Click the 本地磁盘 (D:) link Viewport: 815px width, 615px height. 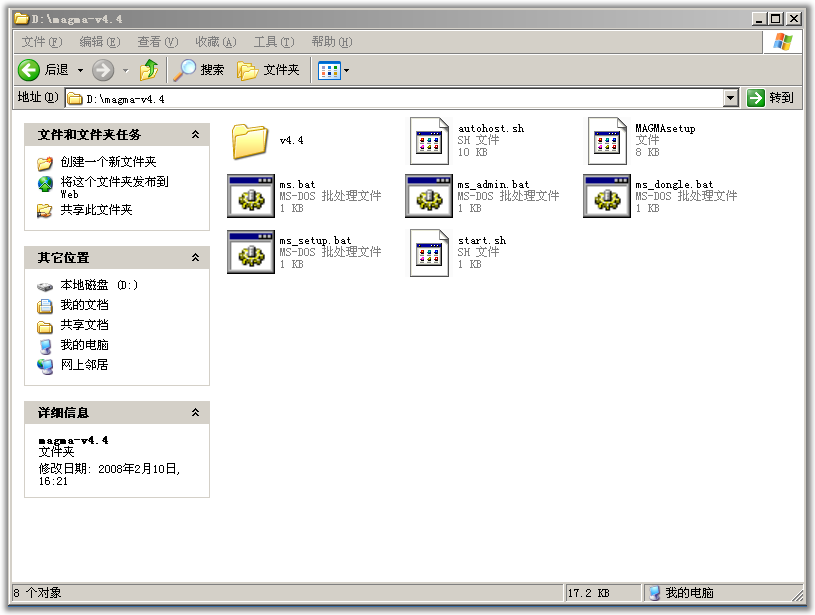[99, 285]
